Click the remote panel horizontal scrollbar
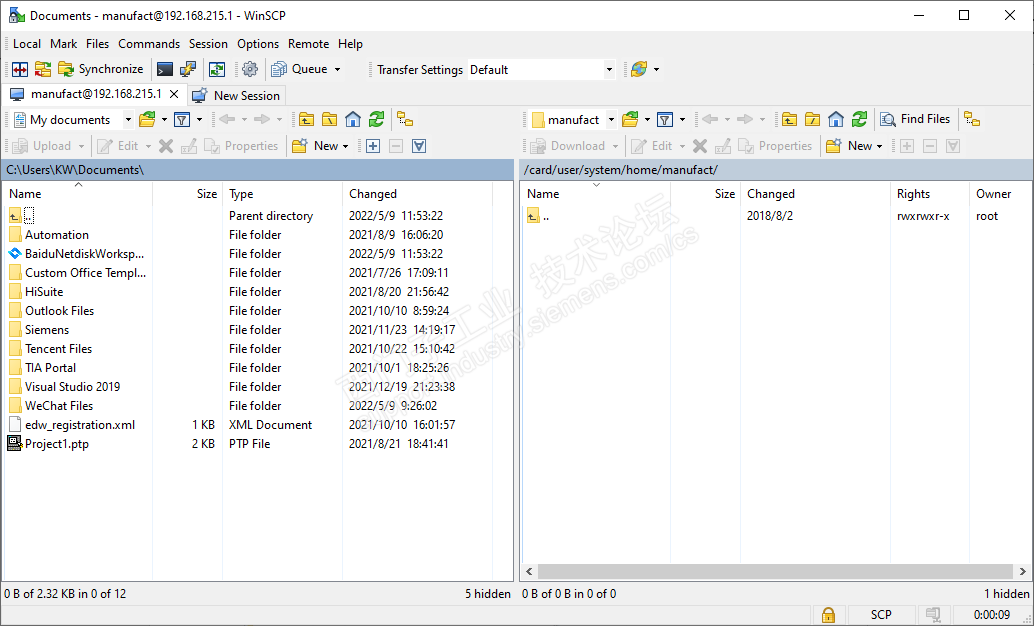Image resolution: width=1034 pixels, height=626 pixels. point(776,571)
